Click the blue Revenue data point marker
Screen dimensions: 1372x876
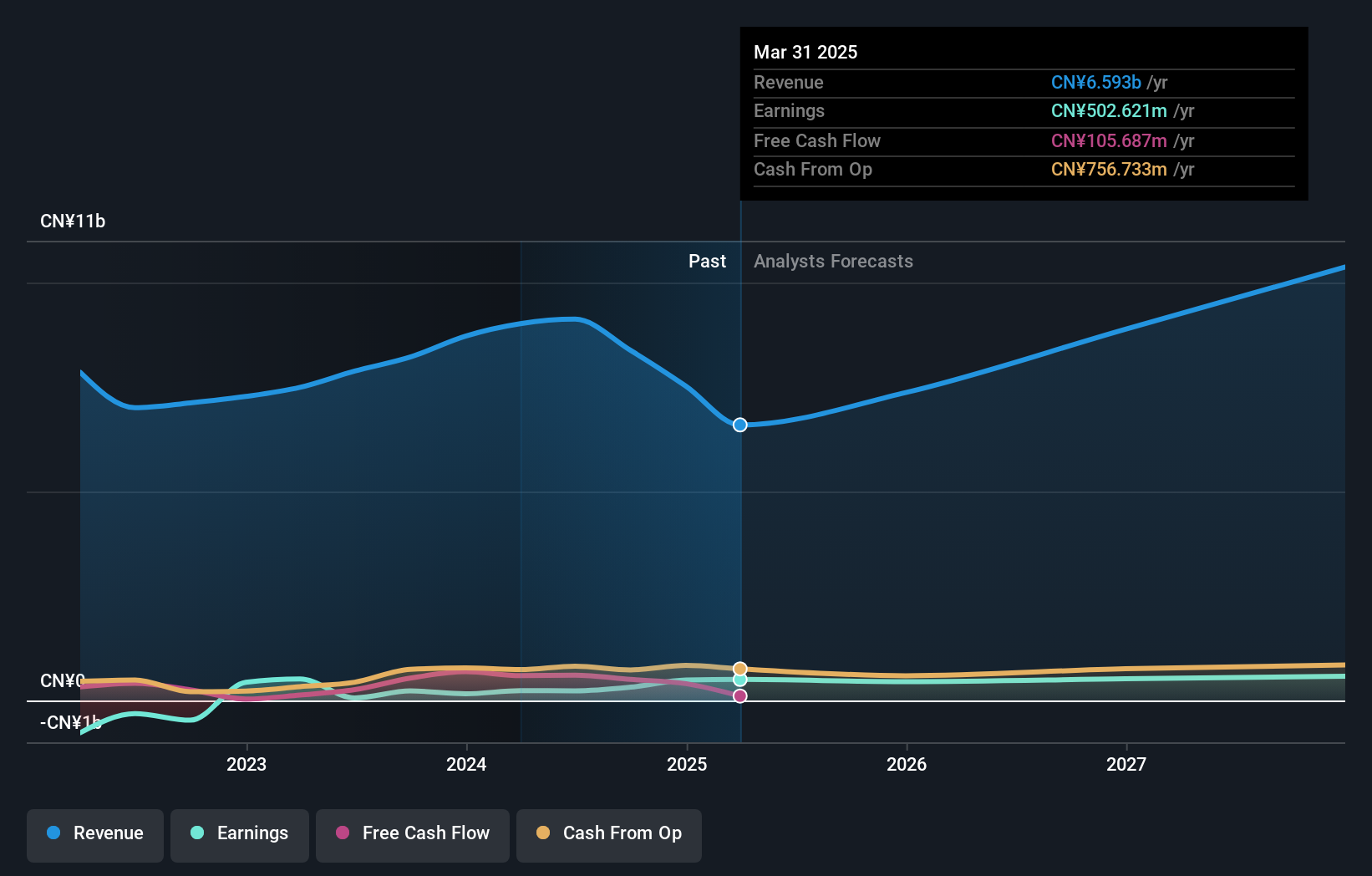740,425
